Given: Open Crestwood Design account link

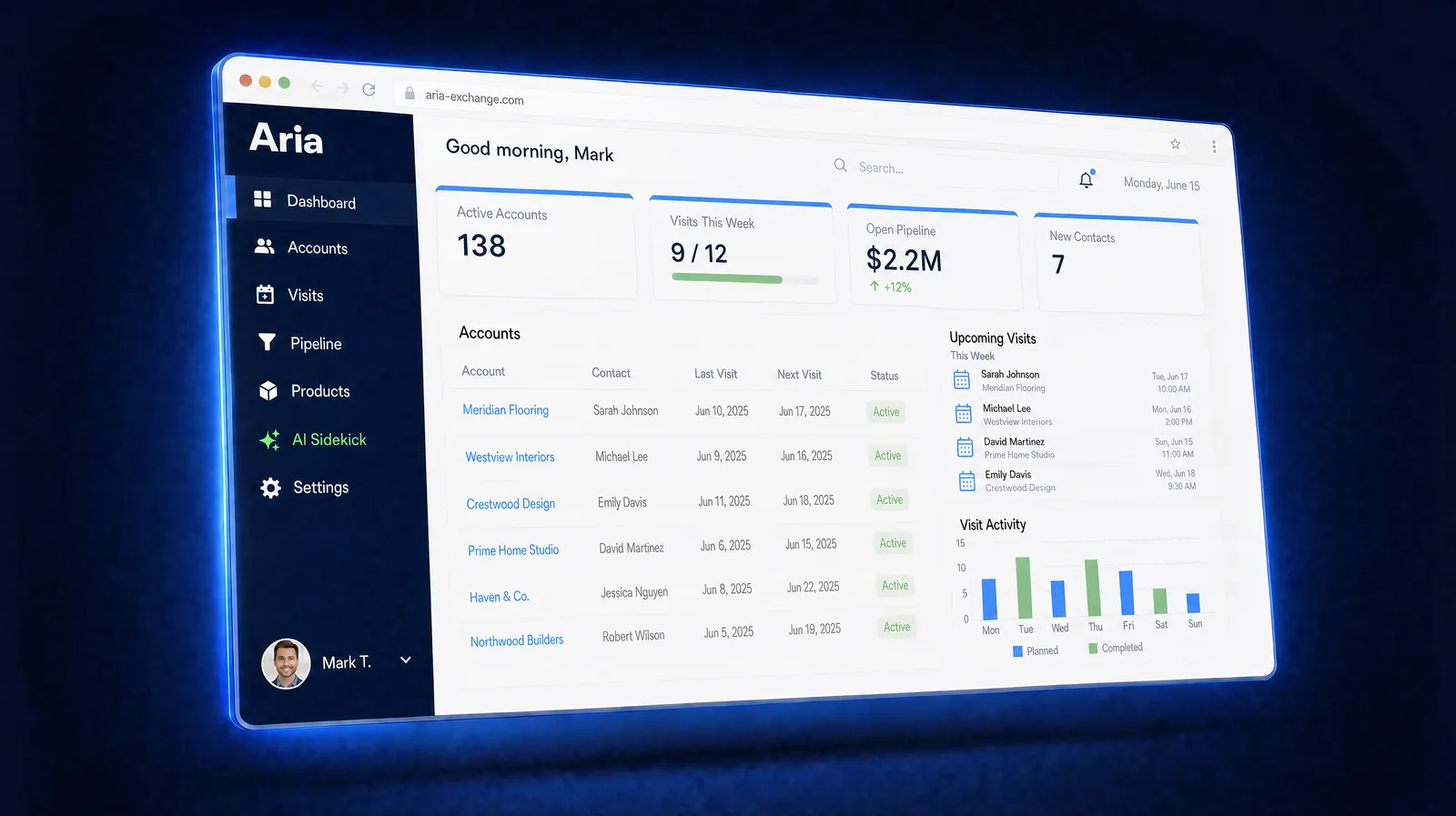Looking at the screenshot, I should (x=511, y=503).
